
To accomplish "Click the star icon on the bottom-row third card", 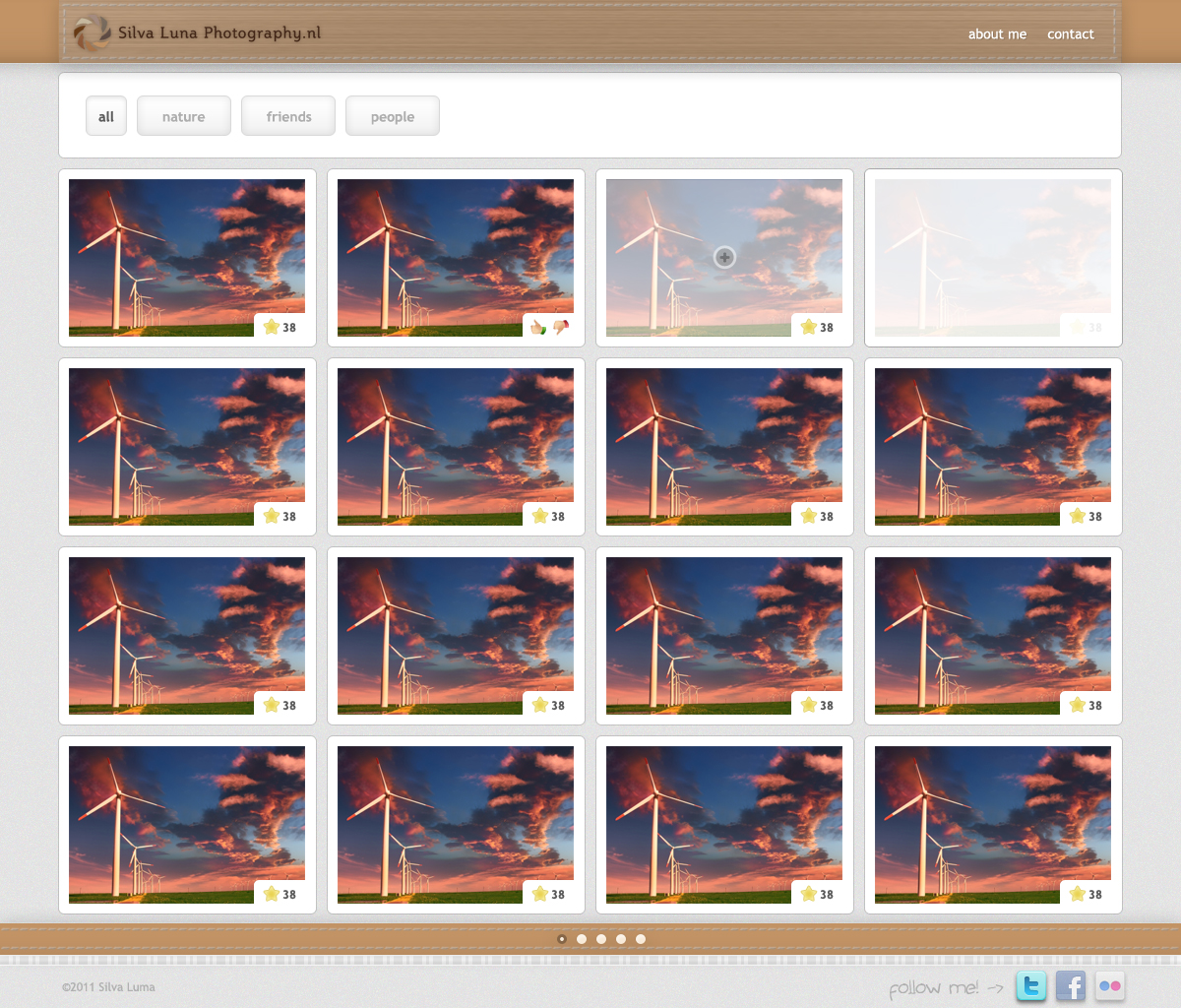I will click(x=809, y=894).
